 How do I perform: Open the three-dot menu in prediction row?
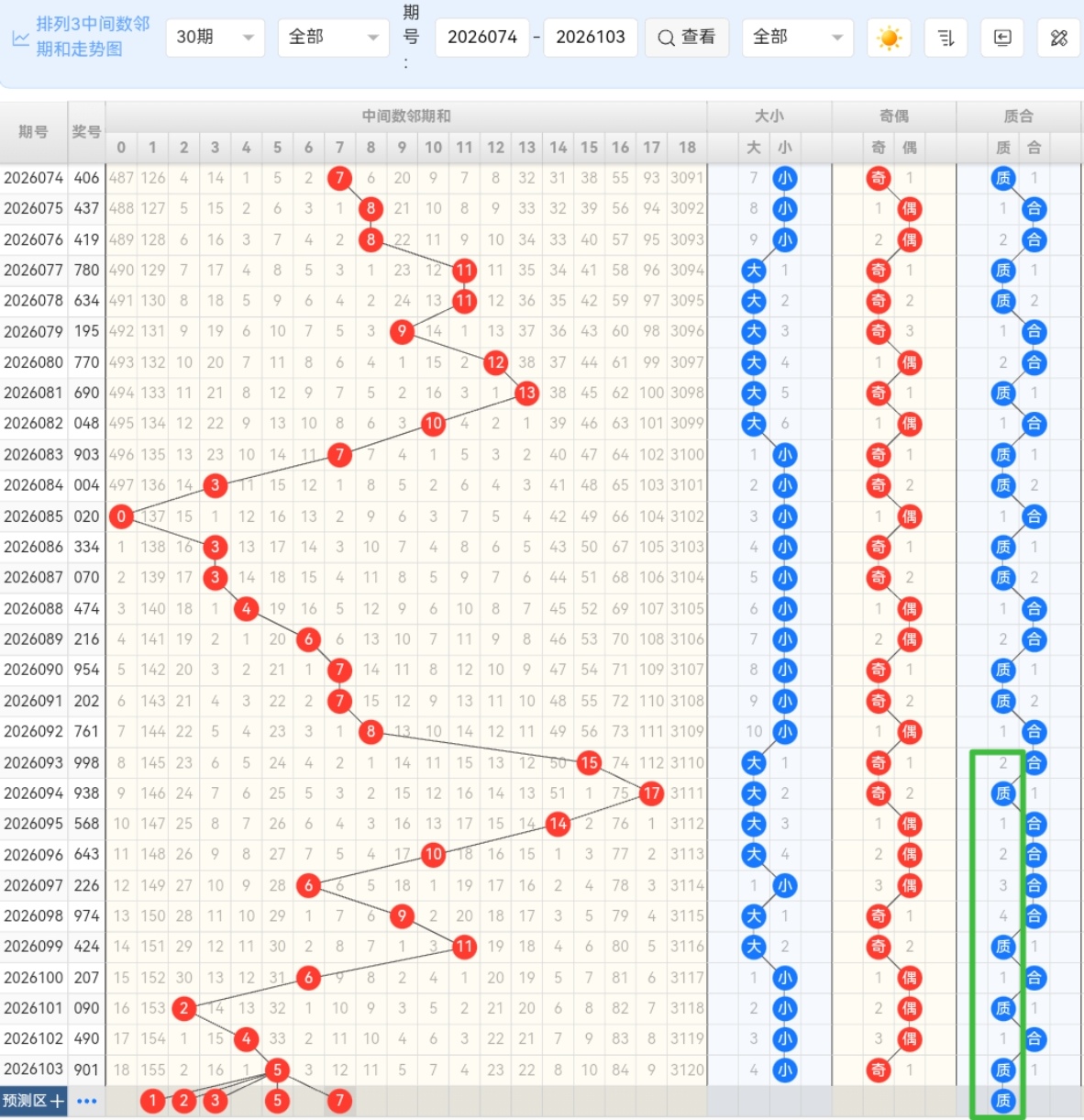(x=87, y=1101)
